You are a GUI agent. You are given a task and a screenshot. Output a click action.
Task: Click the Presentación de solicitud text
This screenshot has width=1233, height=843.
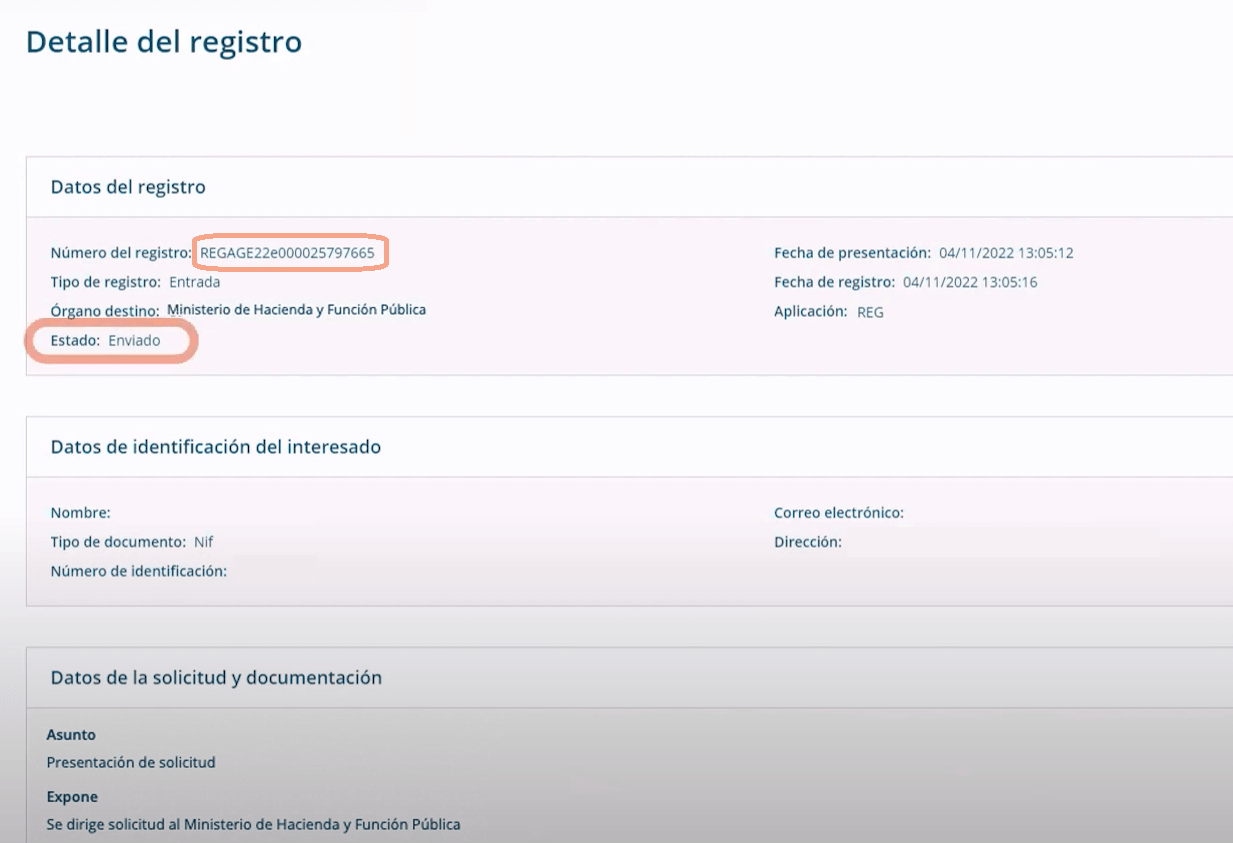click(120, 762)
